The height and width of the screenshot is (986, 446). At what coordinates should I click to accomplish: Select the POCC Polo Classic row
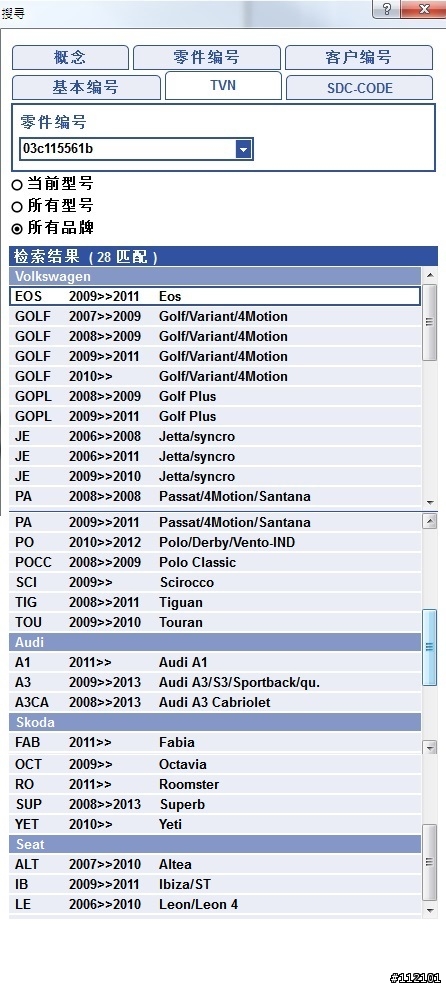215,562
